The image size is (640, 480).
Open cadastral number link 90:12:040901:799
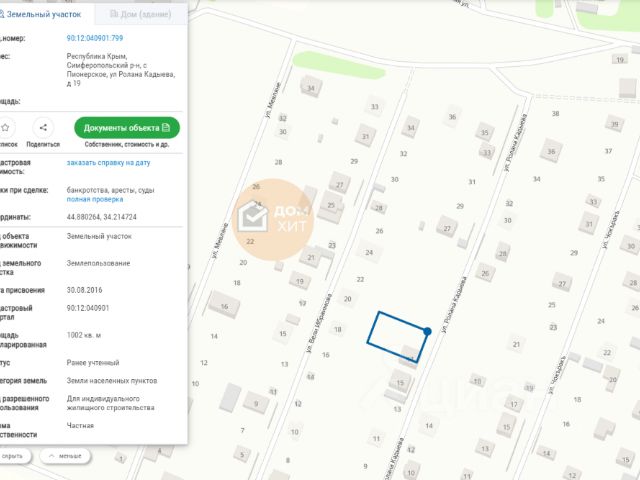[x=95, y=38]
